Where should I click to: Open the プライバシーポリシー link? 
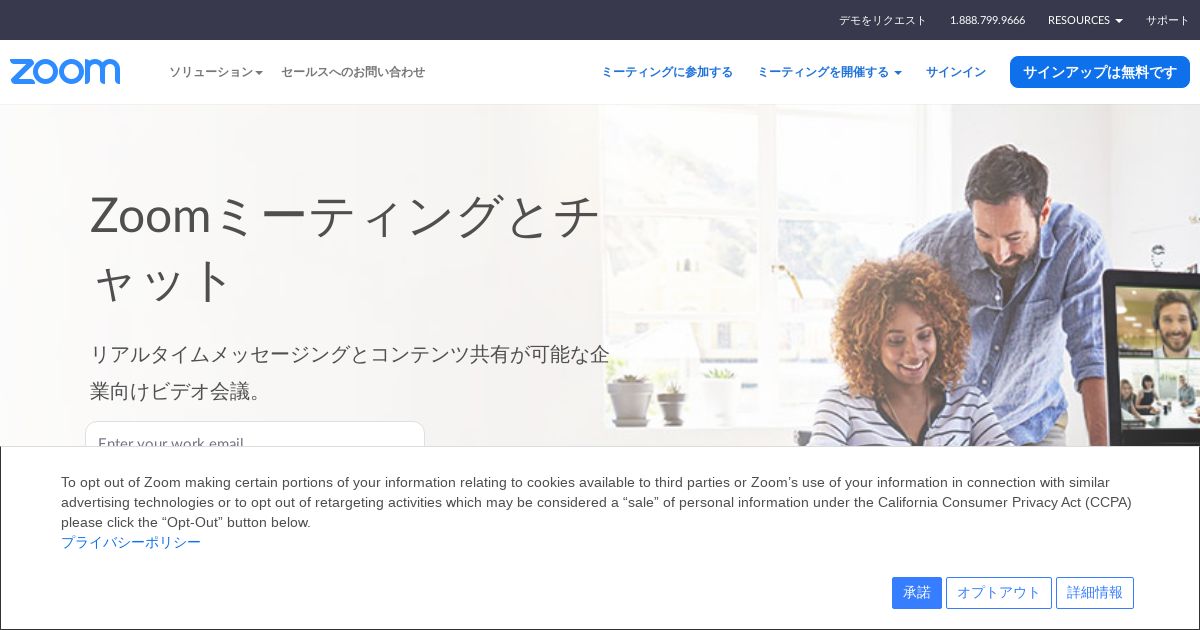[x=131, y=542]
